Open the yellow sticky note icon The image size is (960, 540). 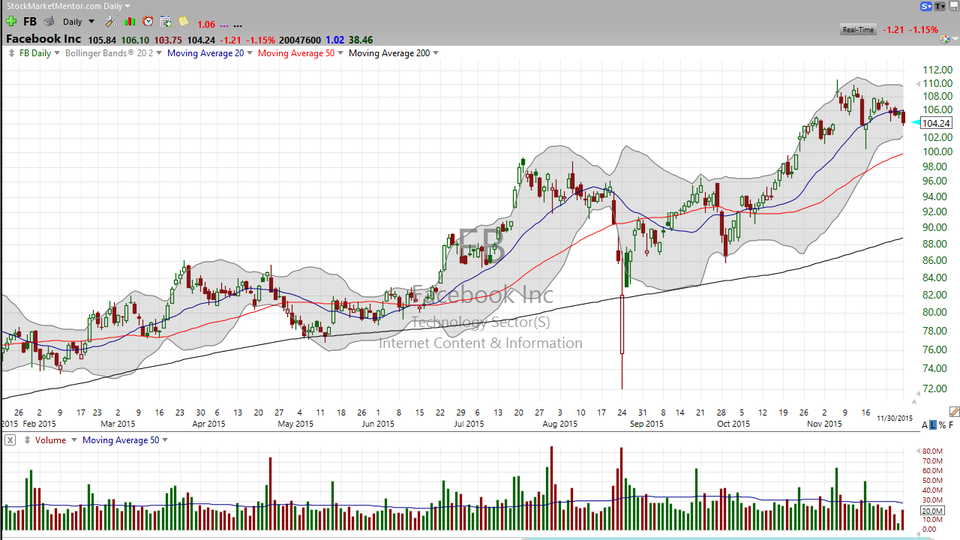[183, 21]
